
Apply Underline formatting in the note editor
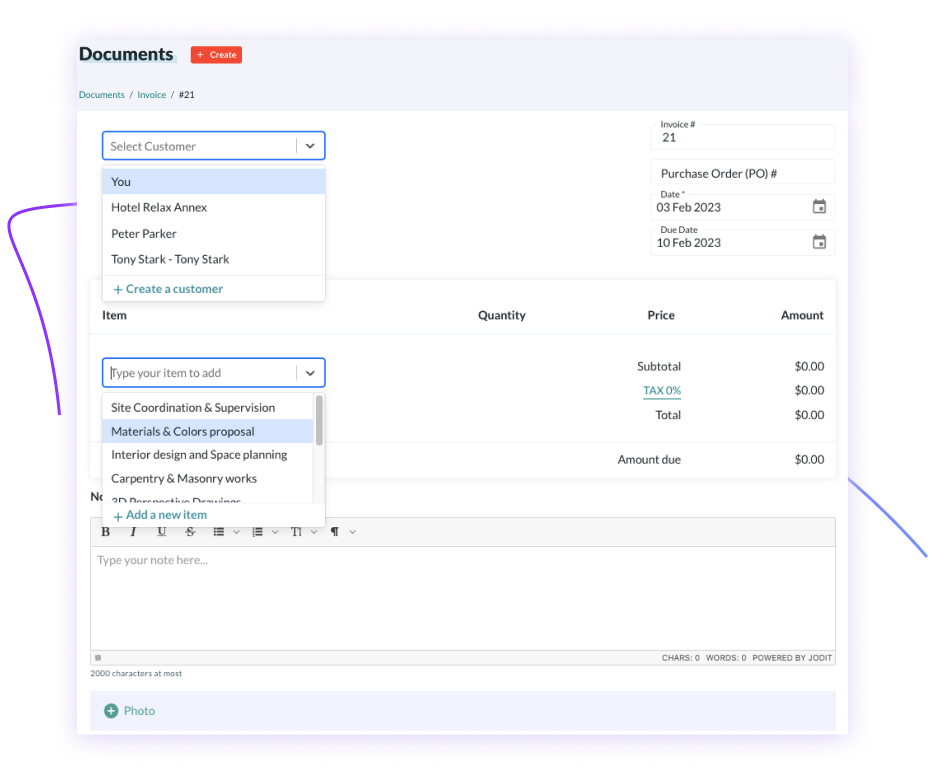pos(161,531)
